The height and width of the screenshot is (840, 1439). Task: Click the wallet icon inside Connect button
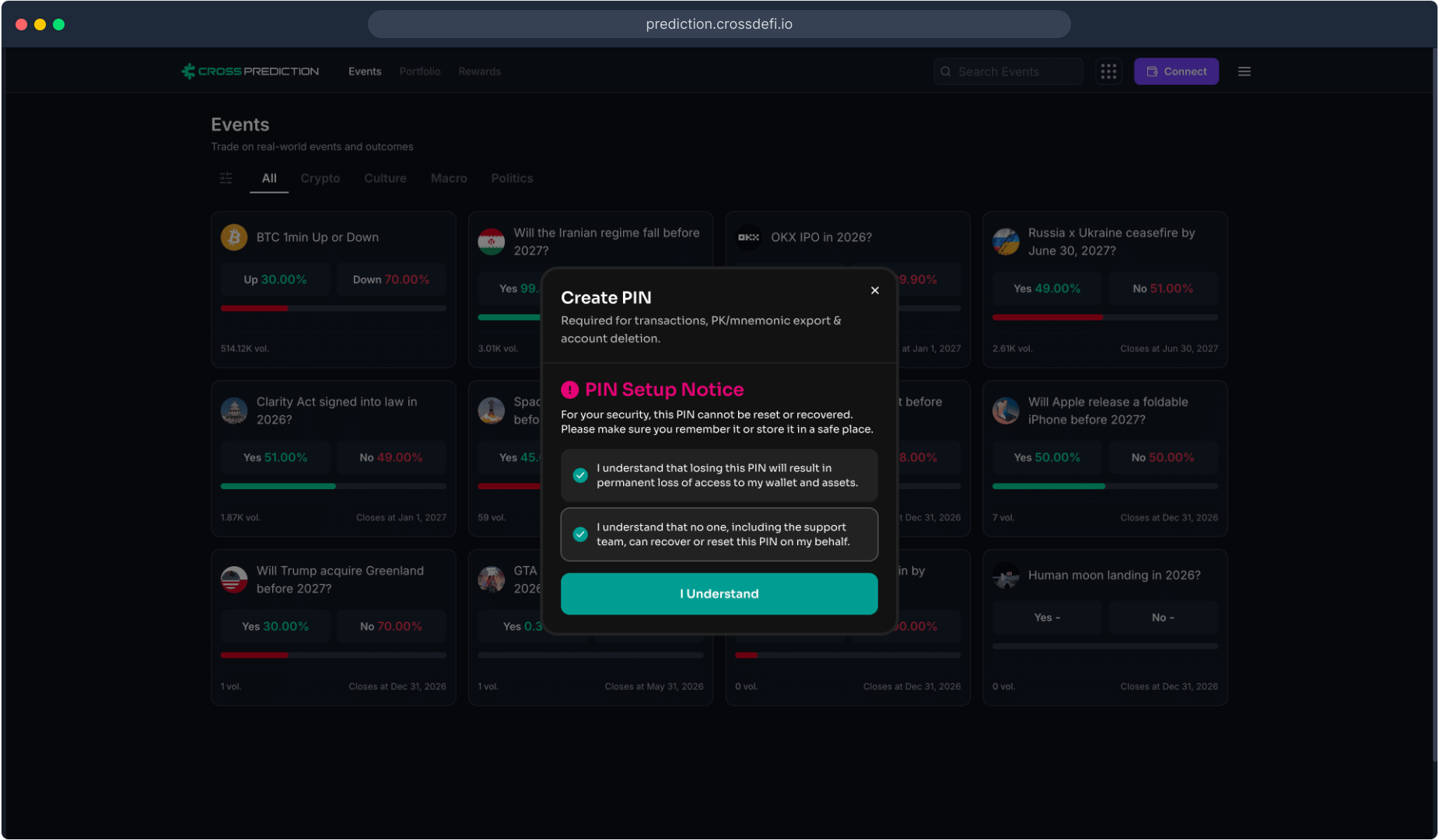[1152, 72]
